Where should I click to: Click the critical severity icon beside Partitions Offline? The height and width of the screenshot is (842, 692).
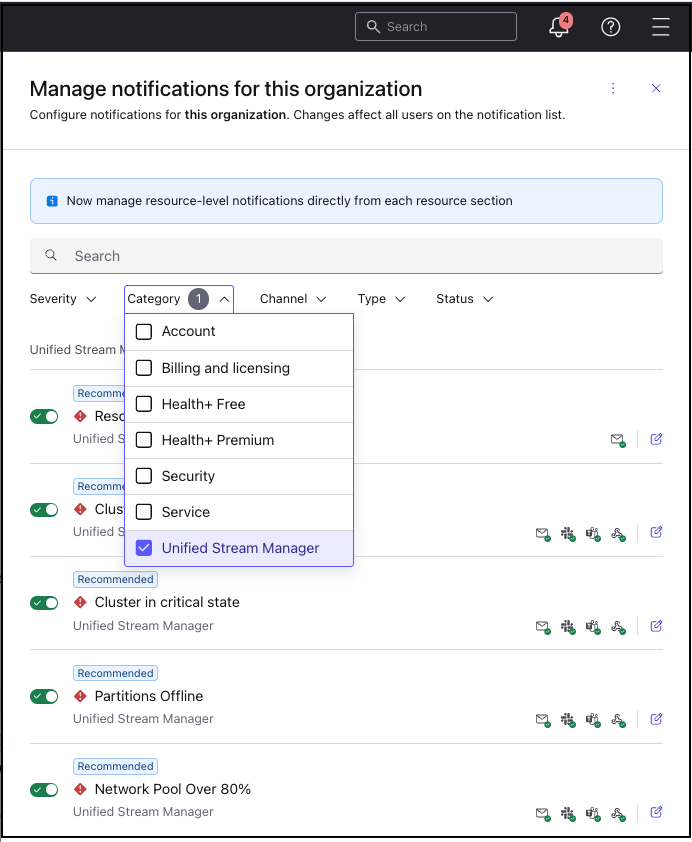point(80,696)
